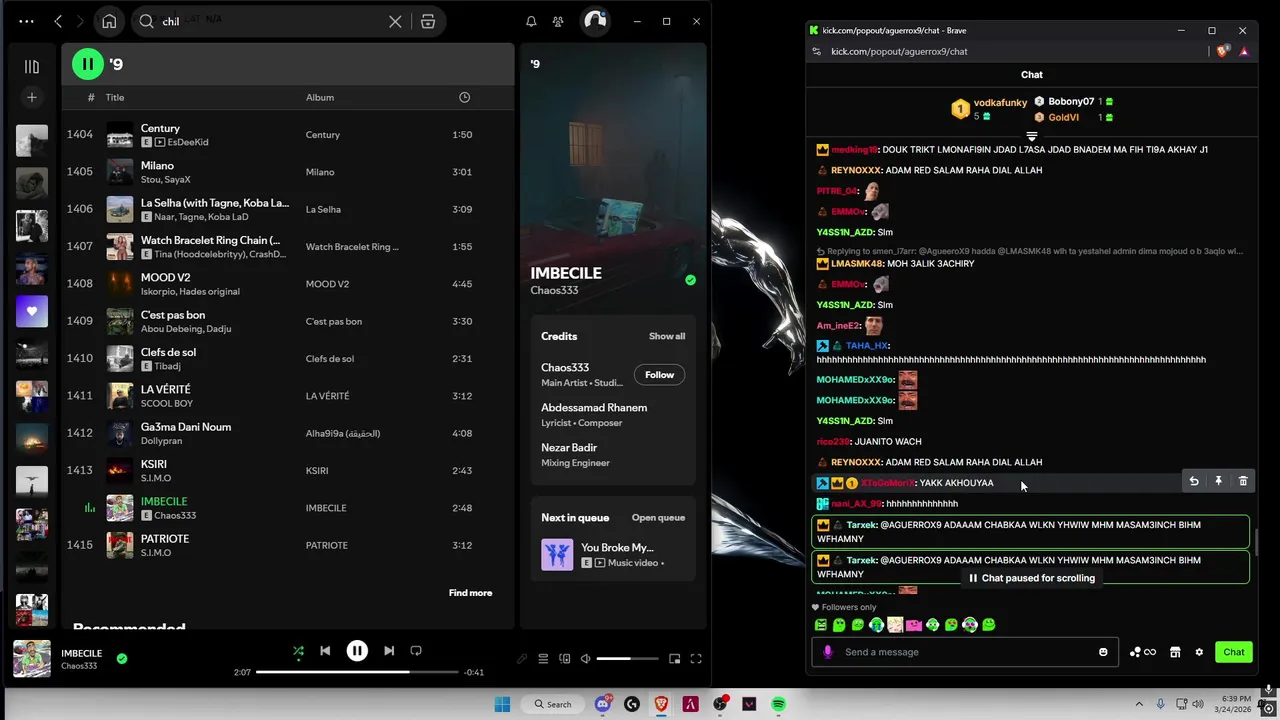The height and width of the screenshot is (720, 1280).
Task: Toggle repeat mode
Action: coord(416,651)
